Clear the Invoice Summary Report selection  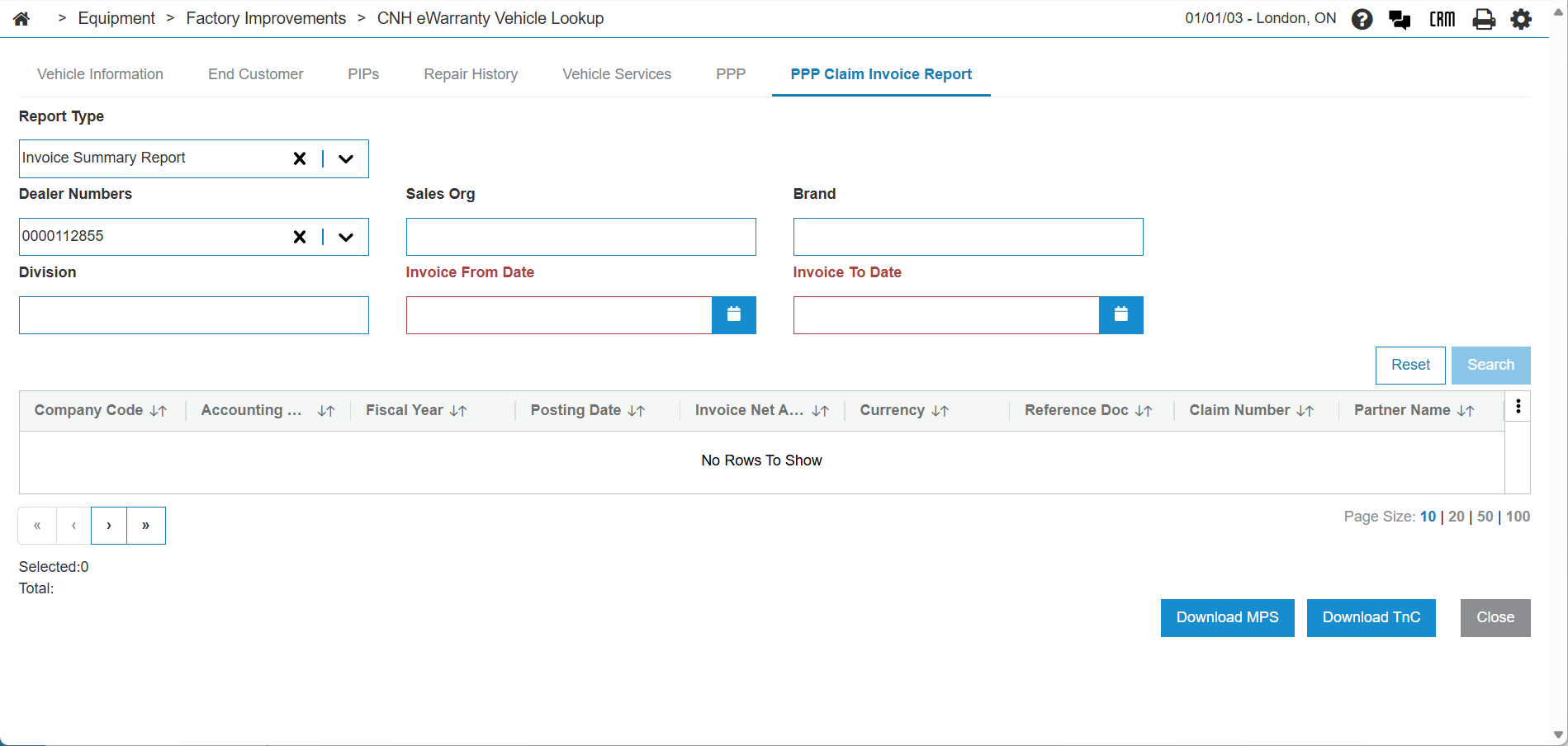[x=300, y=158]
